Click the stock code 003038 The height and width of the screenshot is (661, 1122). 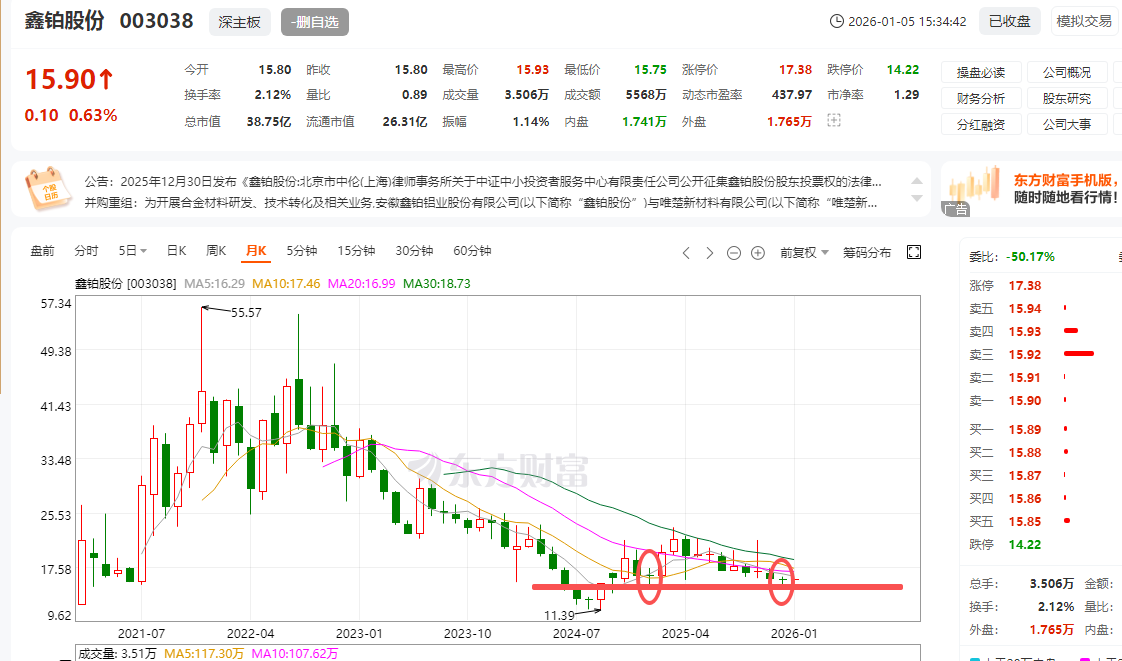(157, 21)
